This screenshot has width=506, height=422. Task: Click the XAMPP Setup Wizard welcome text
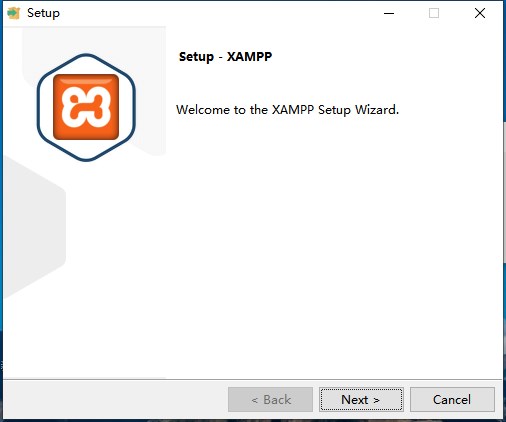(x=287, y=110)
